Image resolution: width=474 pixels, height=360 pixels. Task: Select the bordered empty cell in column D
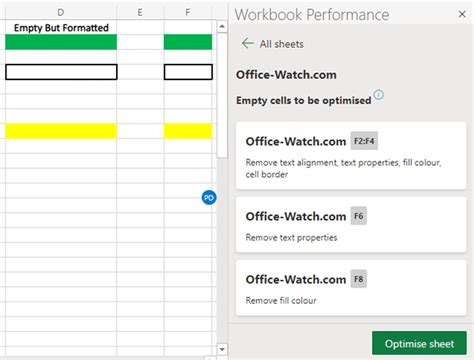tap(61, 72)
